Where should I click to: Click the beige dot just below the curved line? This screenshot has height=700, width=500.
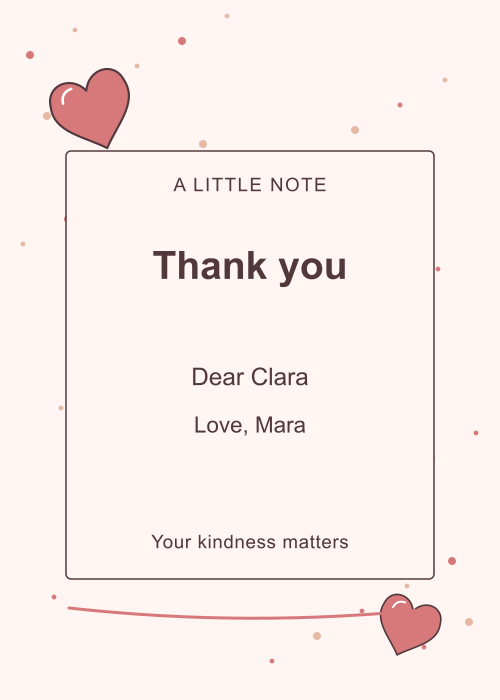coord(317,636)
